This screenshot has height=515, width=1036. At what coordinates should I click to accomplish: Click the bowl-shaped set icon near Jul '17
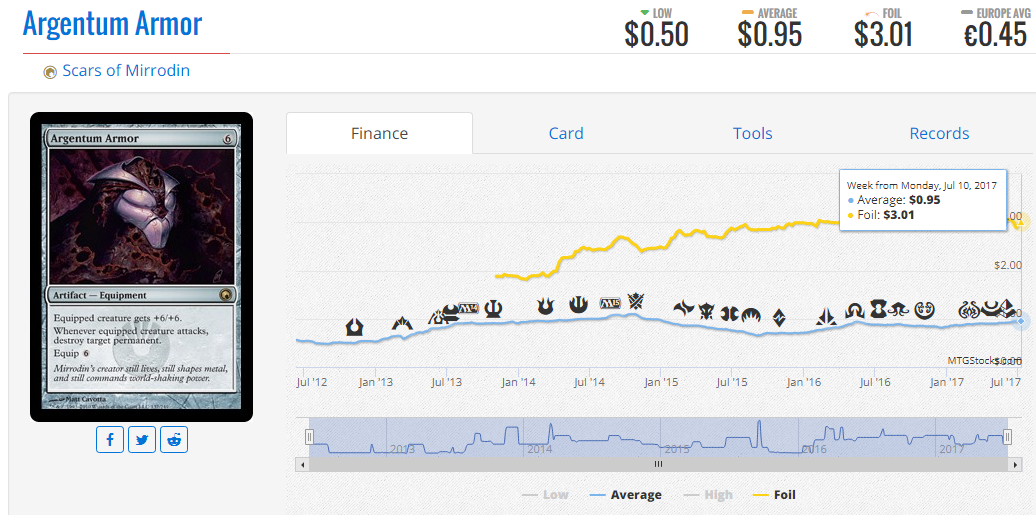(991, 308)
